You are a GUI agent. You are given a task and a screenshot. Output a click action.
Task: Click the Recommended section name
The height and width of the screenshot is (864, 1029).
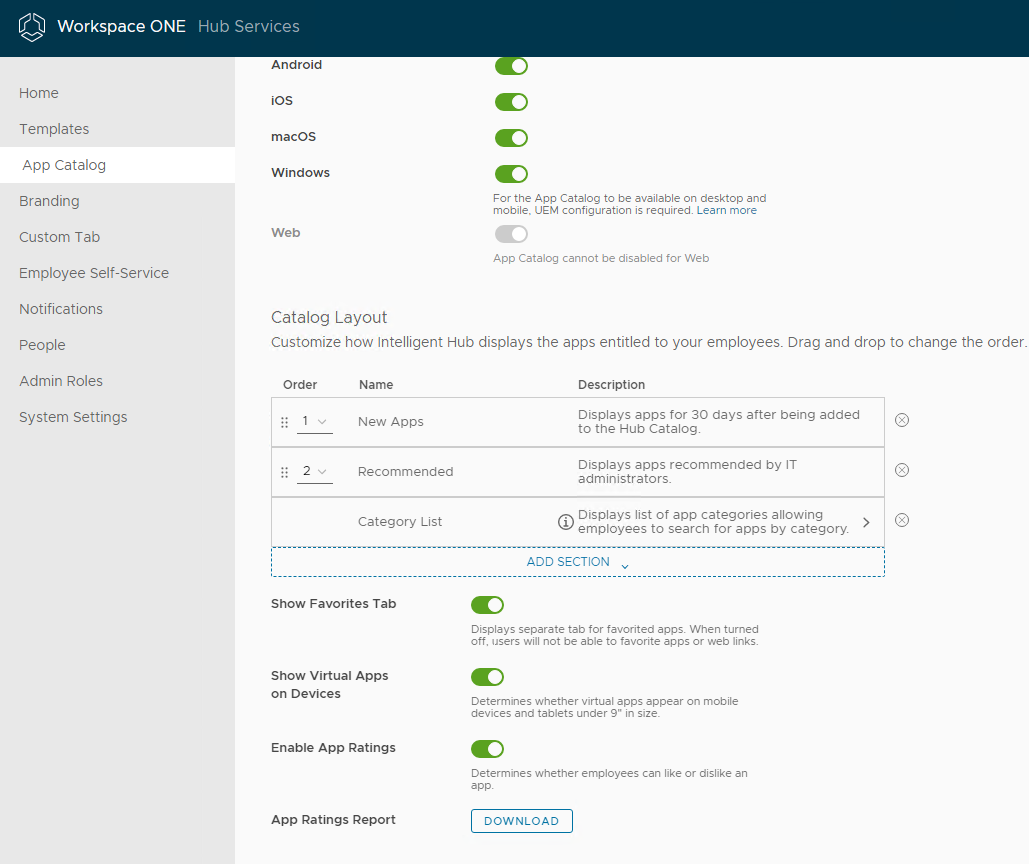[x=406, y=472]
